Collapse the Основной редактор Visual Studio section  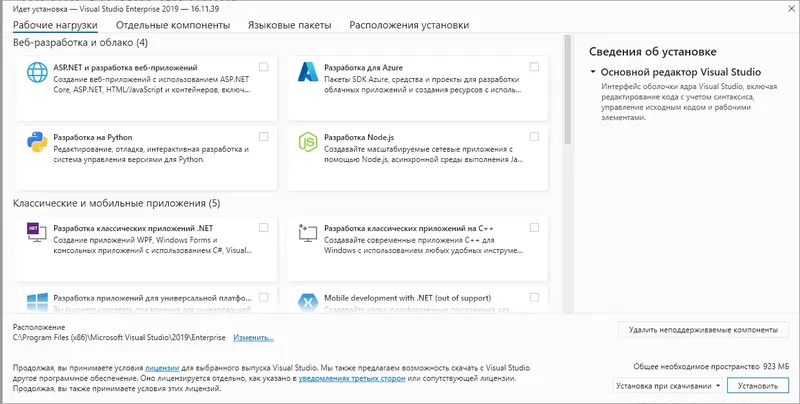[x=593, y=72]
